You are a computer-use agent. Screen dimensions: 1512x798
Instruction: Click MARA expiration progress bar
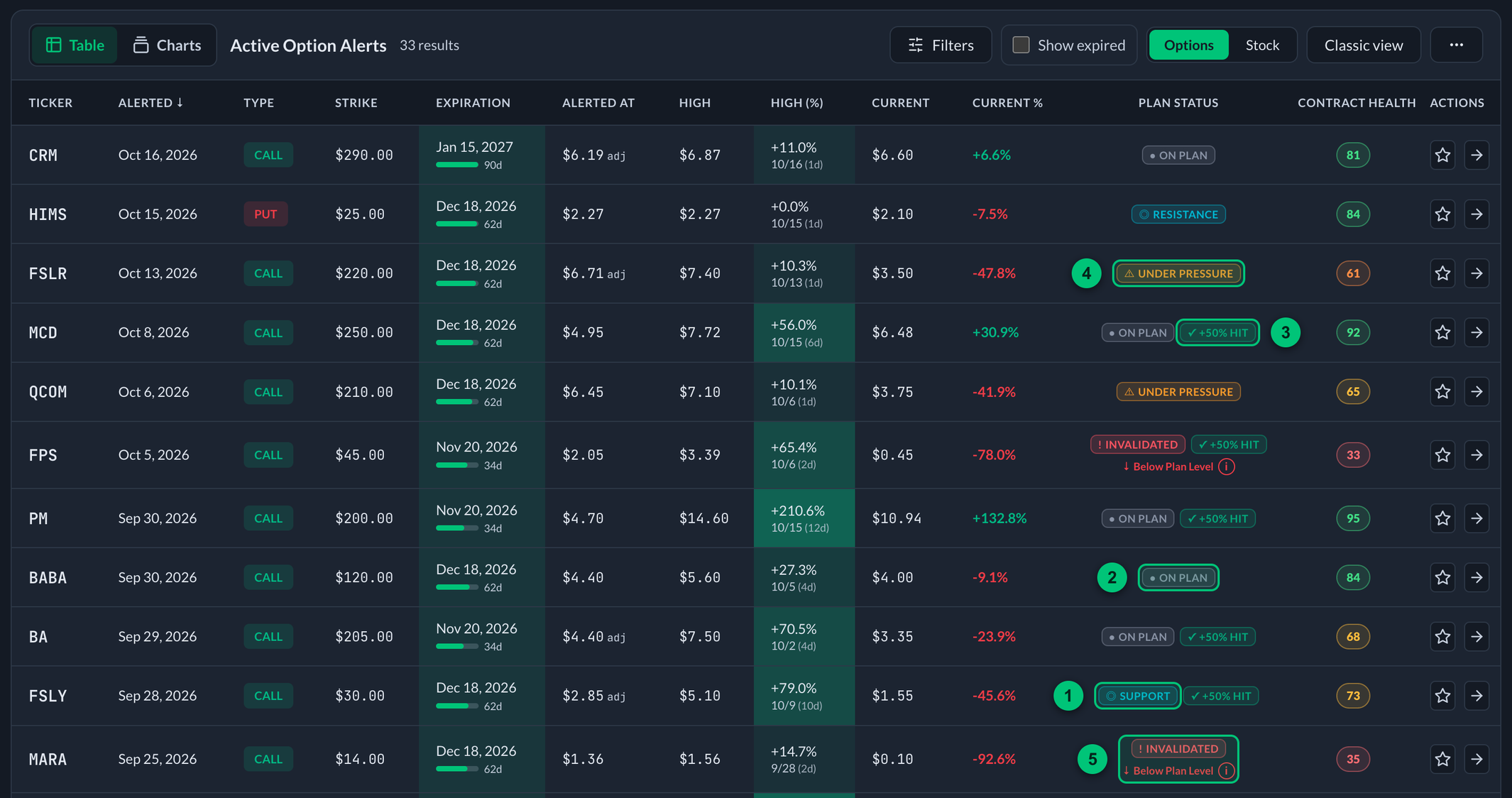point(457,769)
